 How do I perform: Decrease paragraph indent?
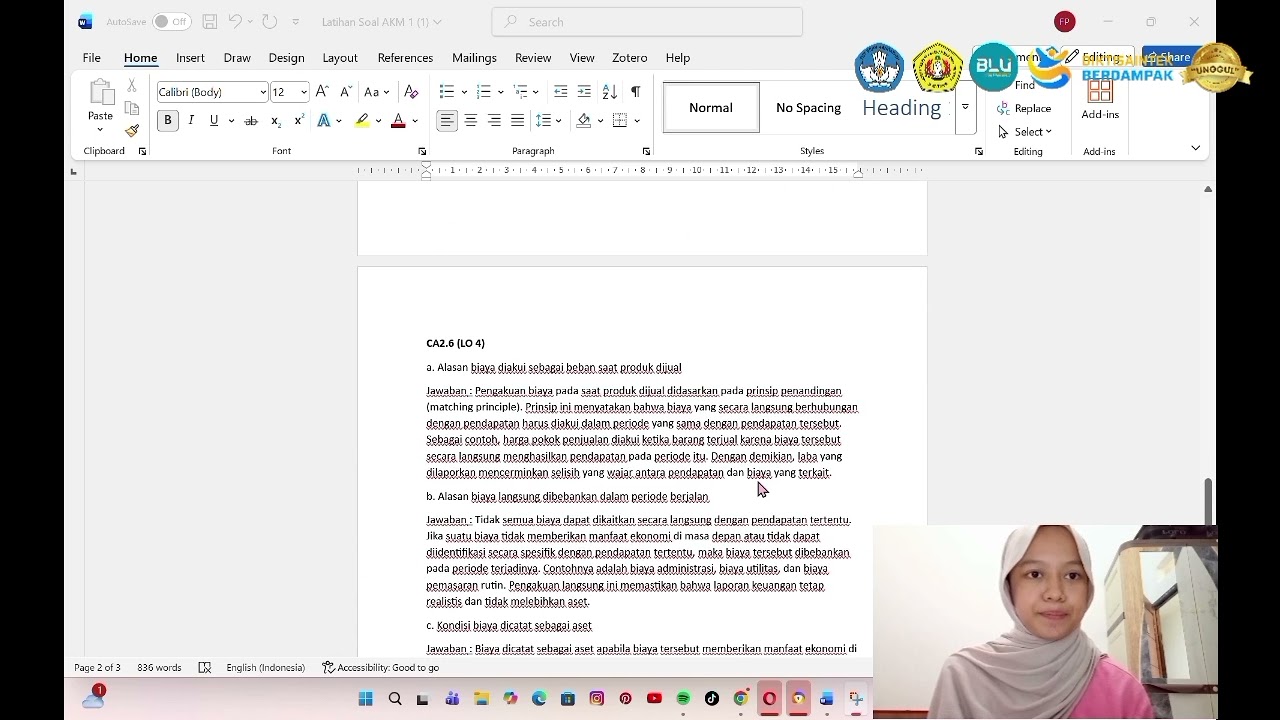[561, 92]
